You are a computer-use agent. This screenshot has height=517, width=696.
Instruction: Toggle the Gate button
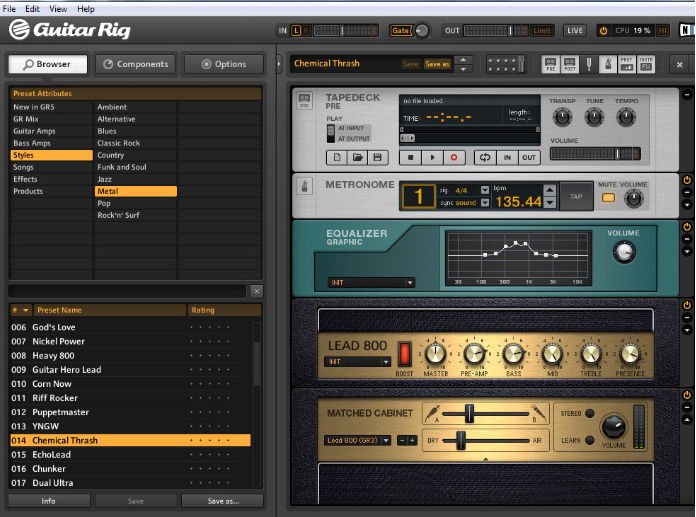coord(400,31)
